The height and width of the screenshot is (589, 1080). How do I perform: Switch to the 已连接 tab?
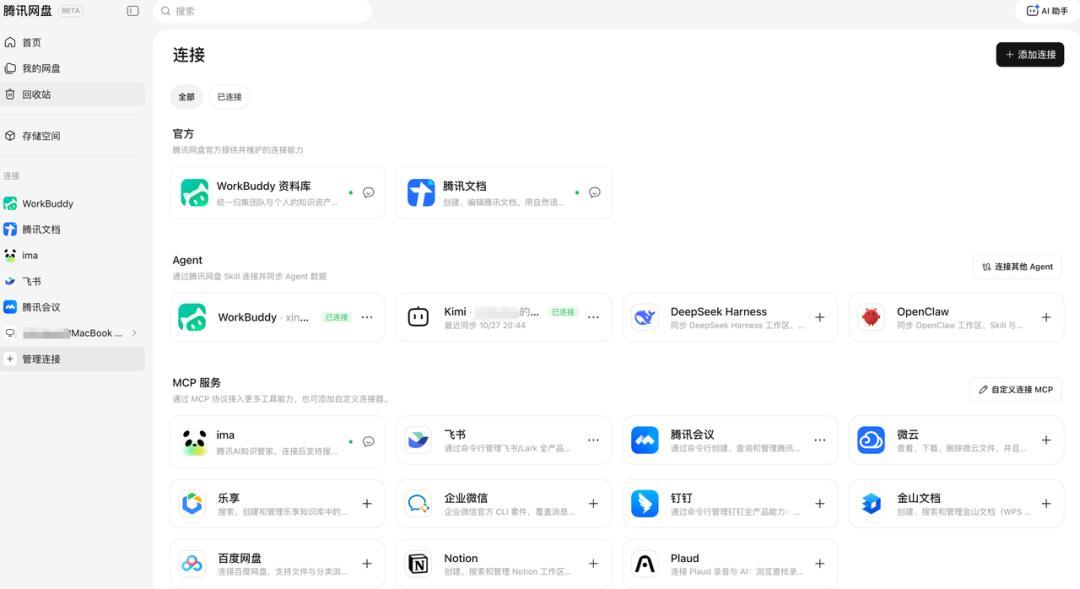coord(229,97)
